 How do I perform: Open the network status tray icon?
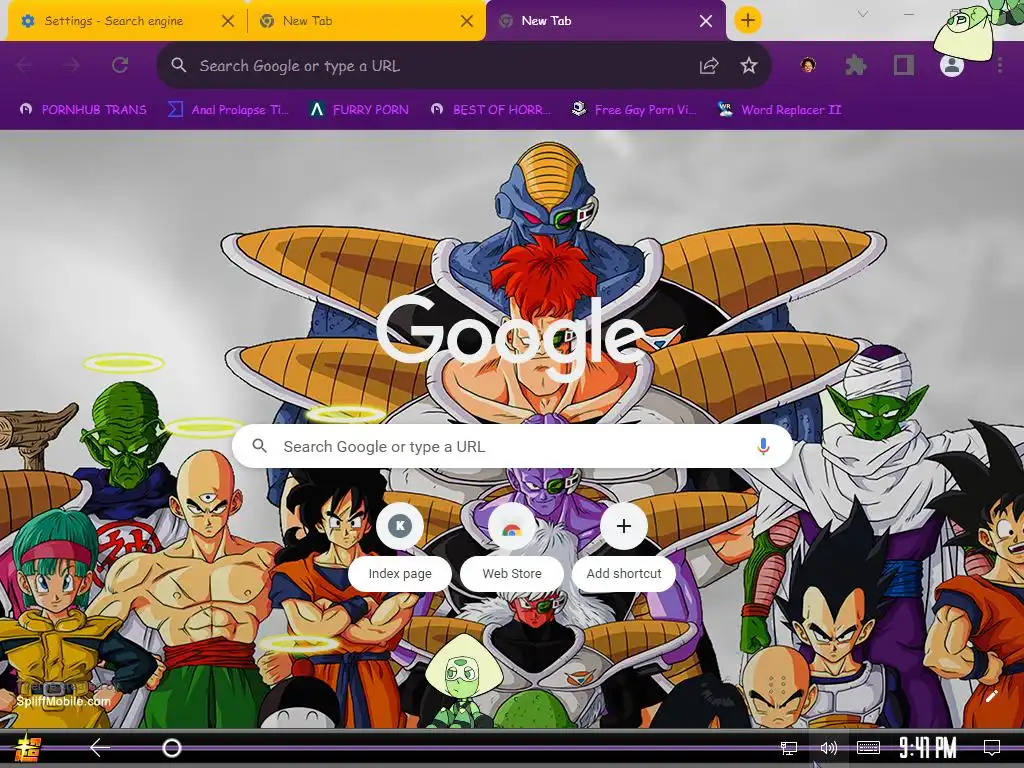pyautogui.click(x=789, y=748)
